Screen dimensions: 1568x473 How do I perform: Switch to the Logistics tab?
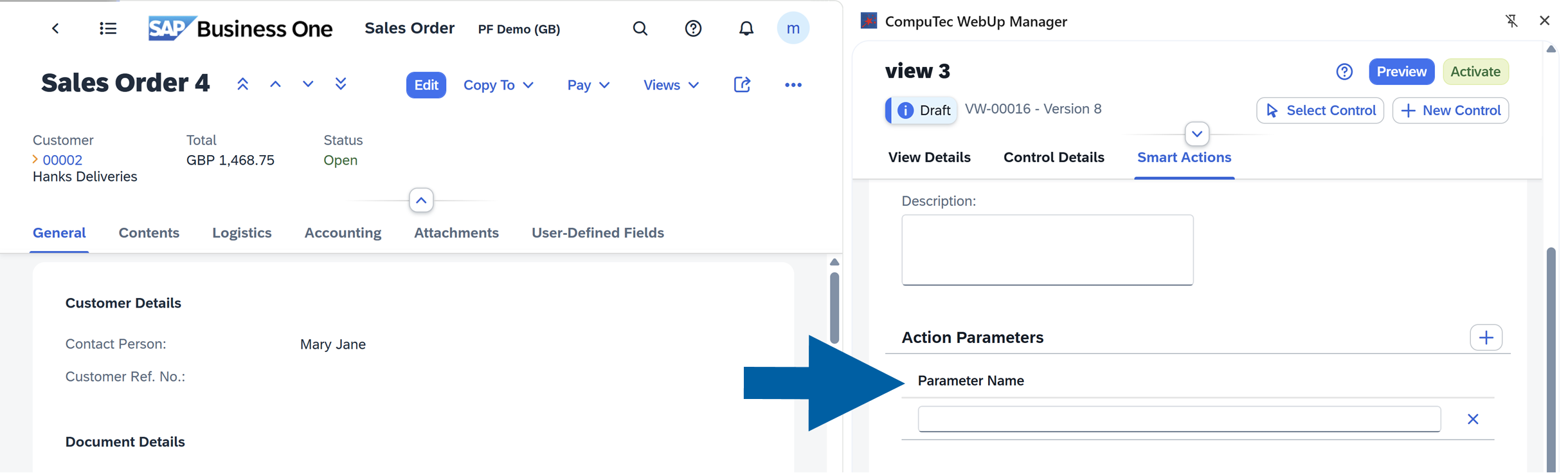click(x=242, y=233)
